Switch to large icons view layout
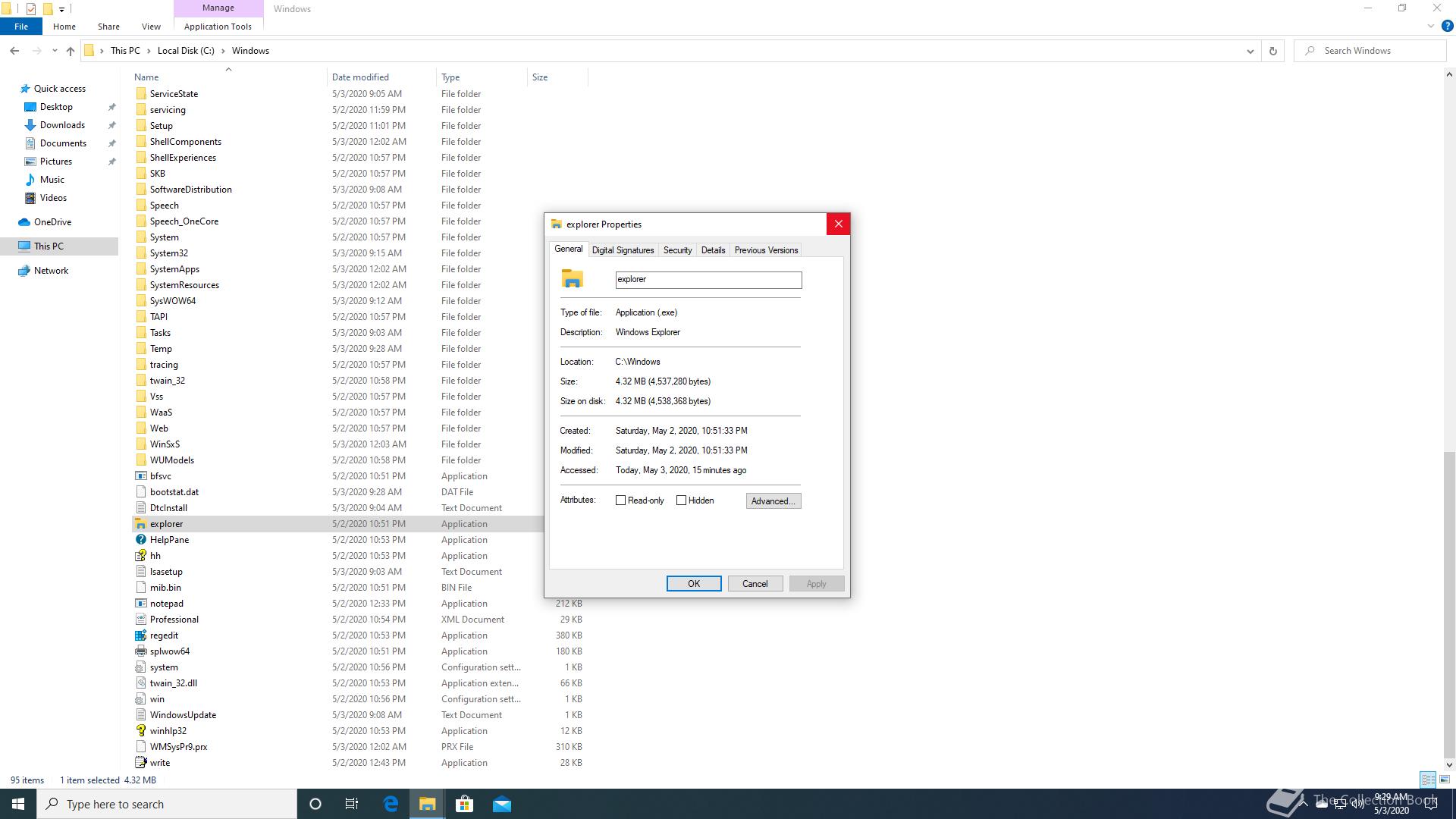The height and width of the screenshot is (819, 1456). click(x=1445, y=780)
